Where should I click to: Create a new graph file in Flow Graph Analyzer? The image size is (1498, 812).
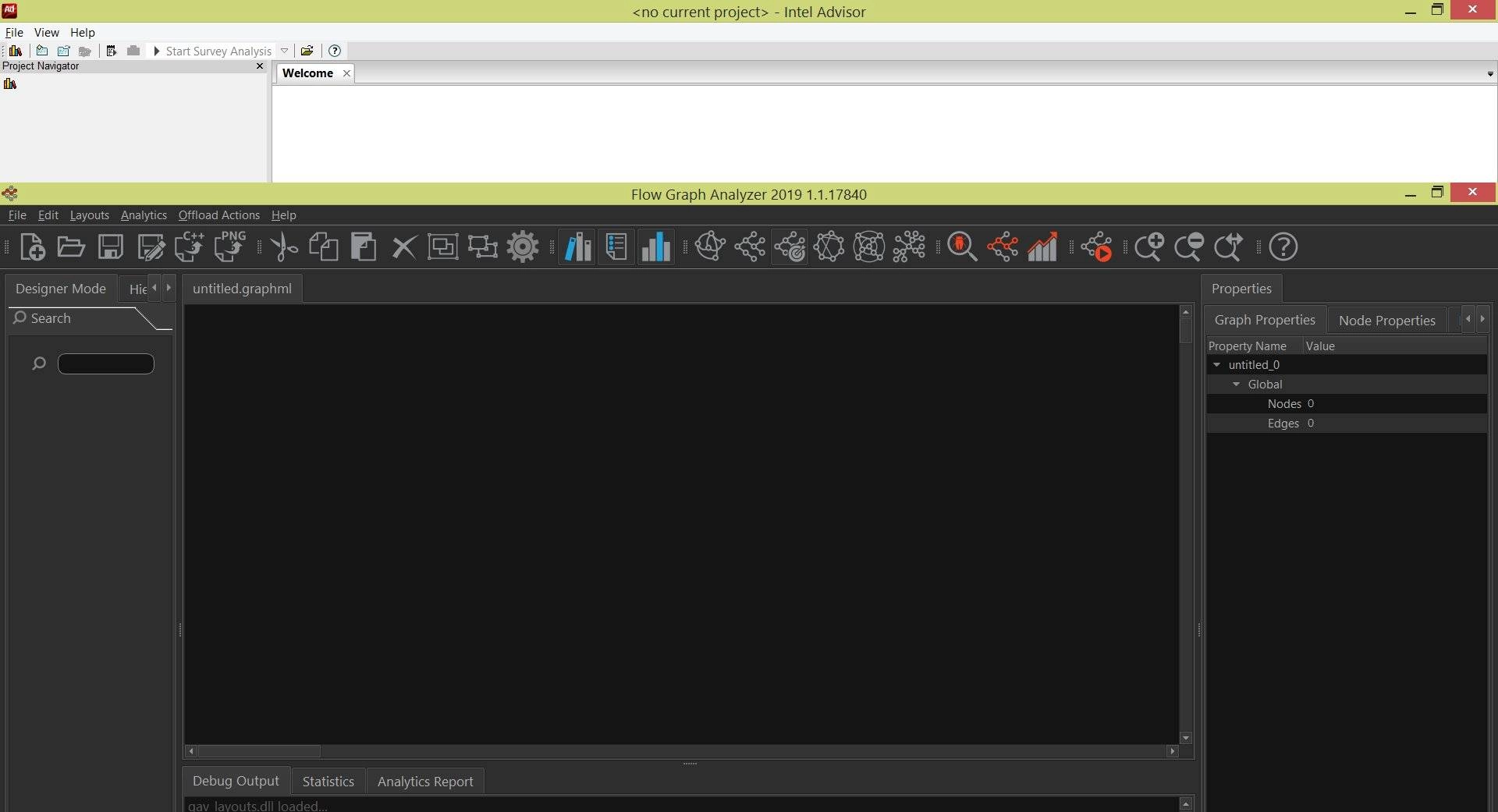pyautogui.click(x=32, y=247)
